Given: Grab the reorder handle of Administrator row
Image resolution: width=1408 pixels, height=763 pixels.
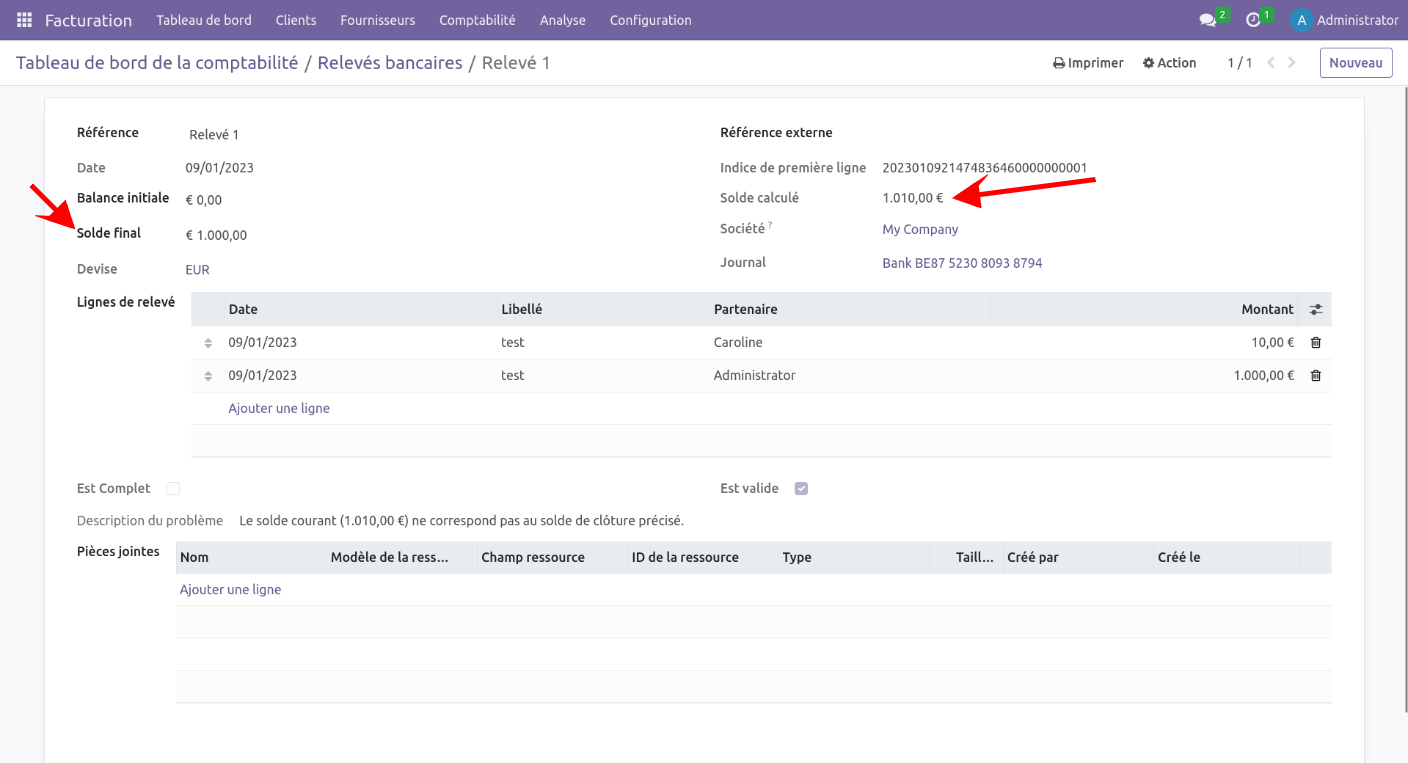Looking at the screenshot, I should tap(208, 376).
